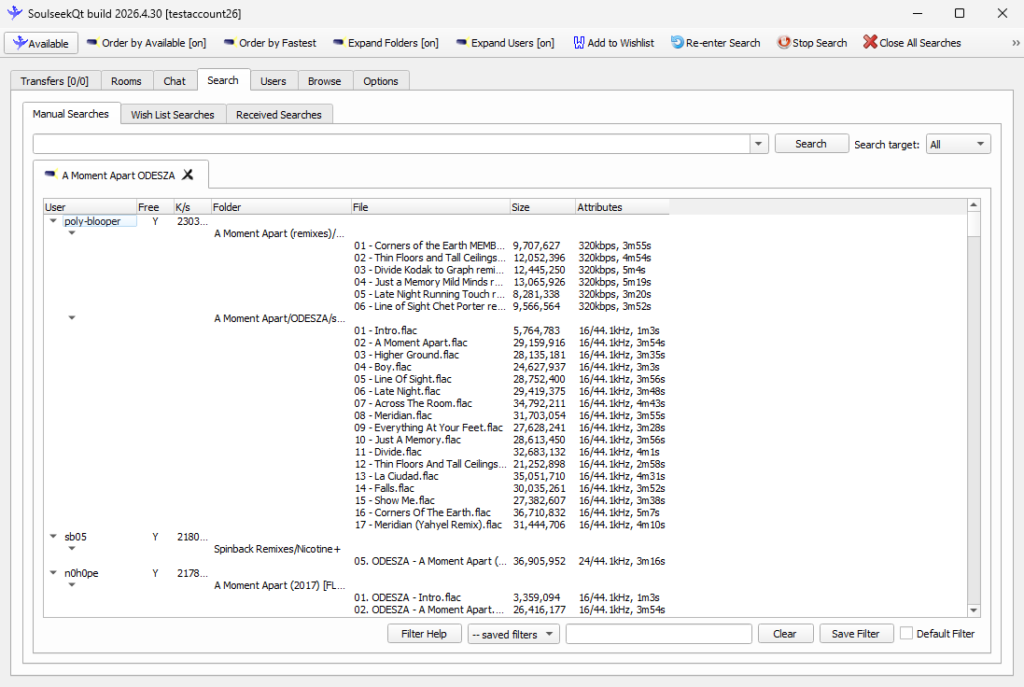Close the A Moment Apart ODESZA search tab
The image size is (1024, 687).
[x=188, y=175]
